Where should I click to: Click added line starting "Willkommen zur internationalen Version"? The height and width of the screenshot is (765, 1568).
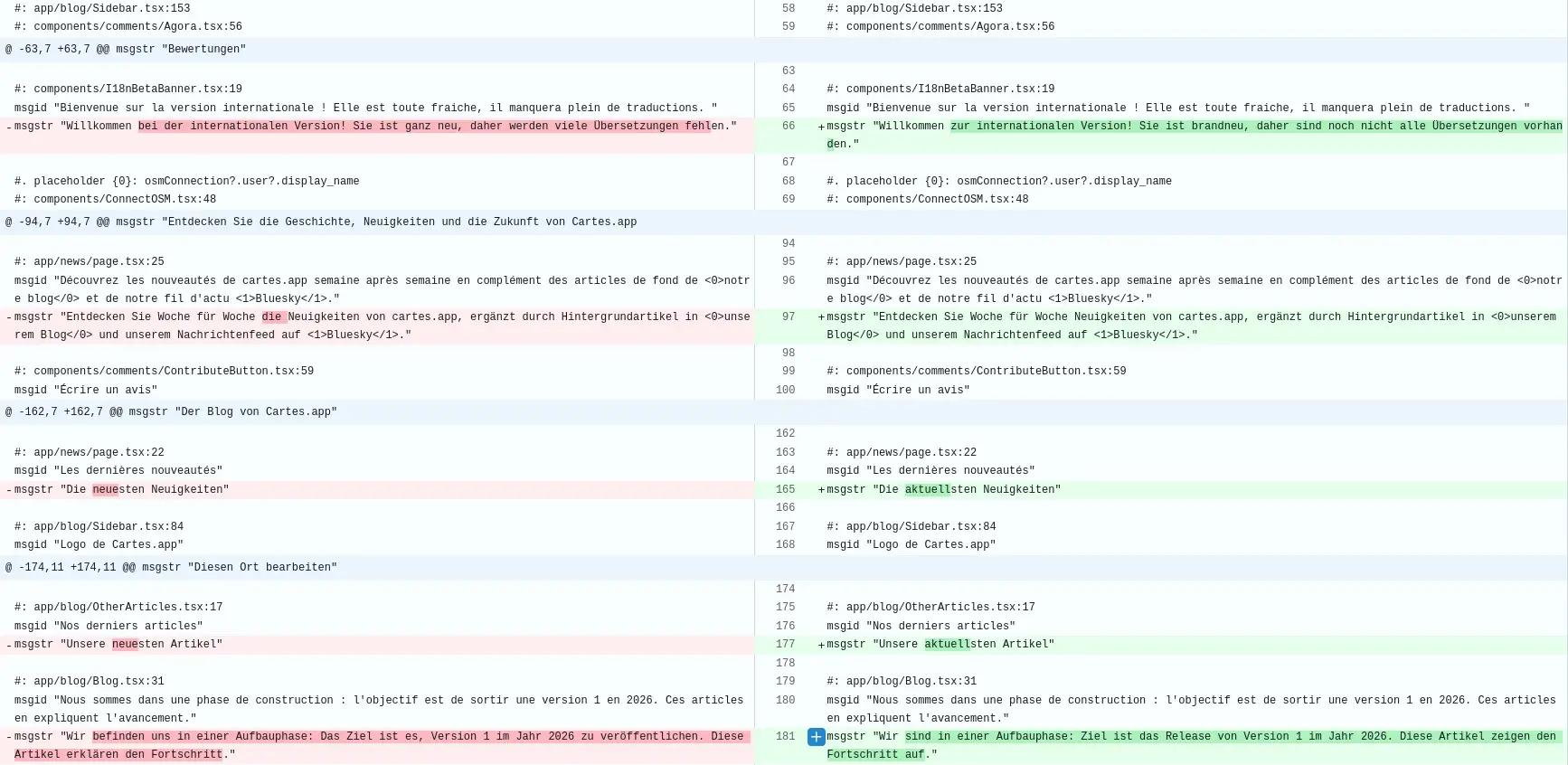1176,127
